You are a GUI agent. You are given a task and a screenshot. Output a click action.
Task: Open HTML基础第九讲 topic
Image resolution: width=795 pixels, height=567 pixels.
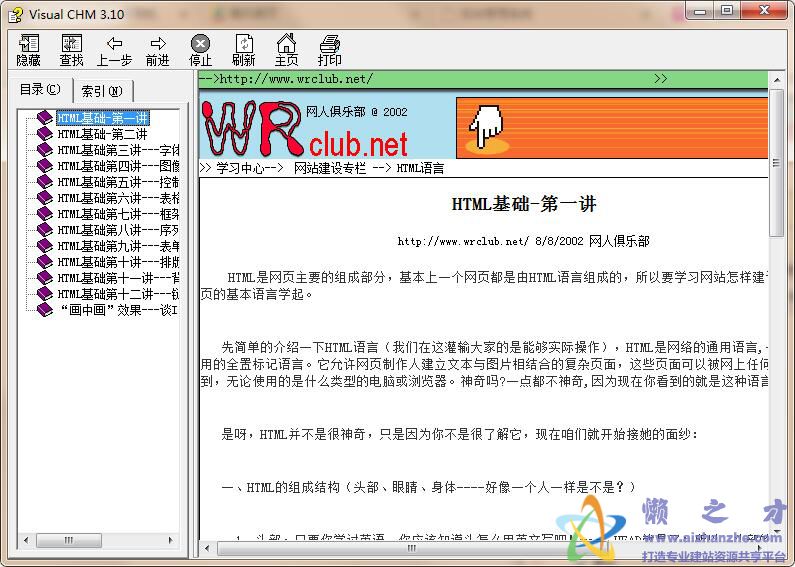(x=118, y=246)
